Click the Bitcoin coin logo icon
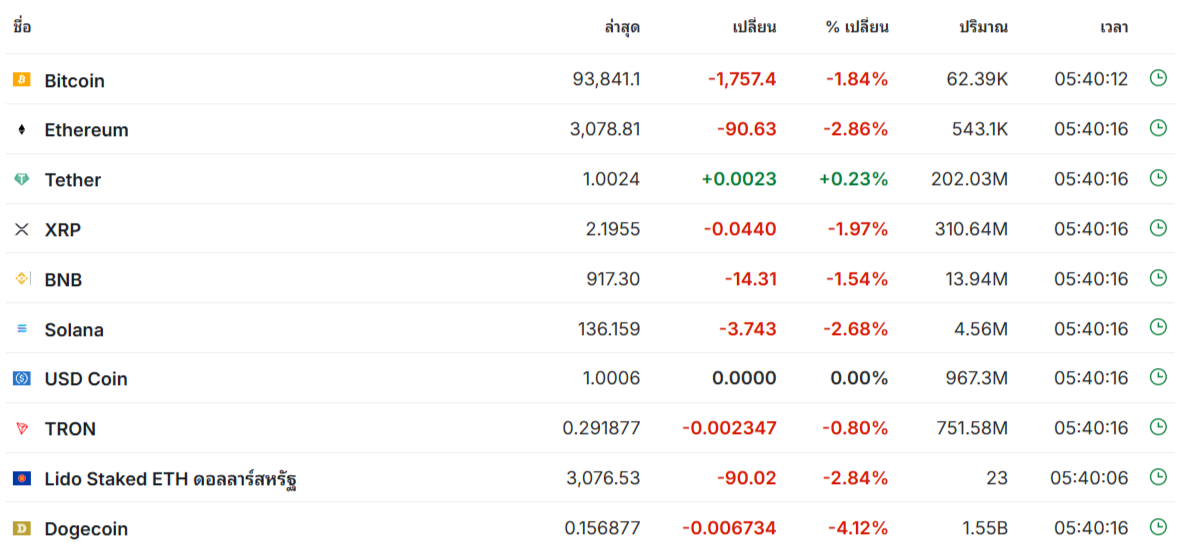The width and height of the screenshot is (1177, 547). pyautogui.click(x=21, y=80)
